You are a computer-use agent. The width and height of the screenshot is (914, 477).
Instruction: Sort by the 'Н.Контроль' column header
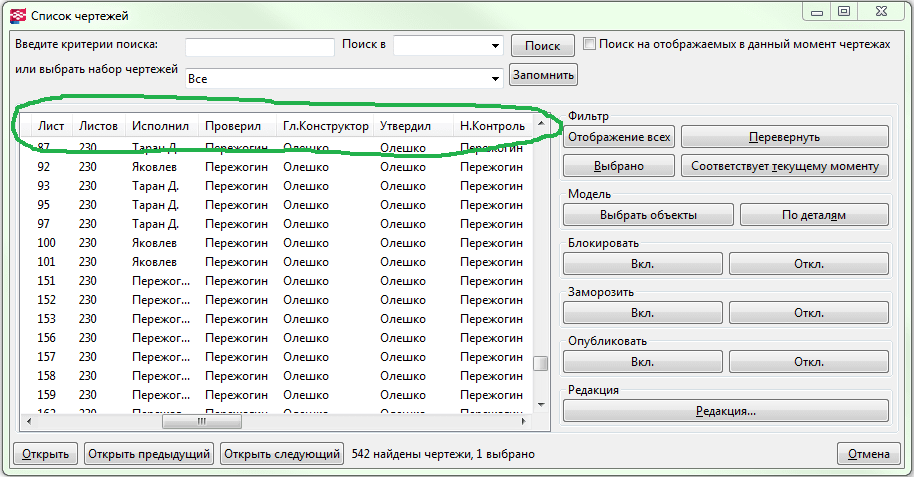[x=493, y=126]
